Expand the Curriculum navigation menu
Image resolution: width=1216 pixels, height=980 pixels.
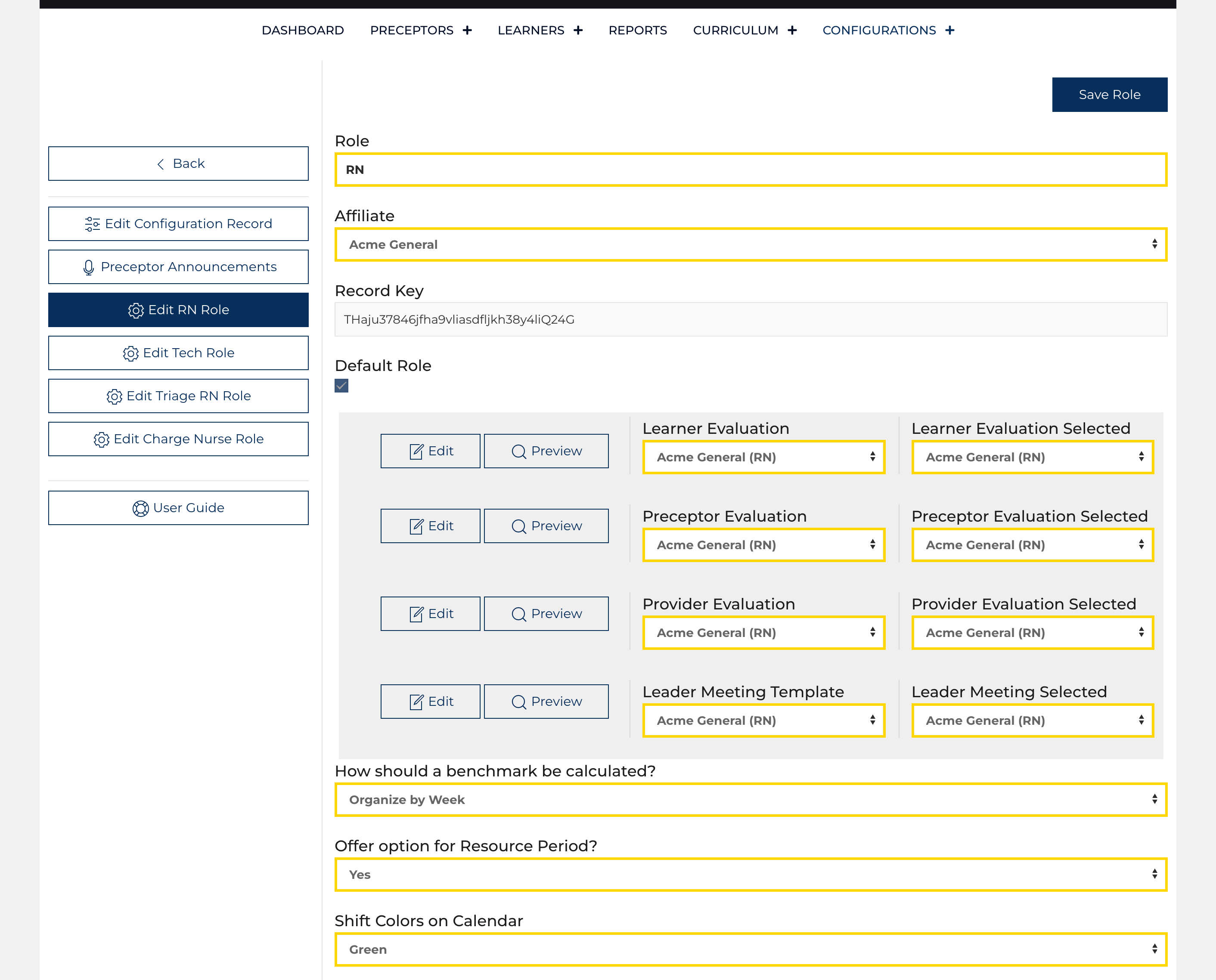793,30
